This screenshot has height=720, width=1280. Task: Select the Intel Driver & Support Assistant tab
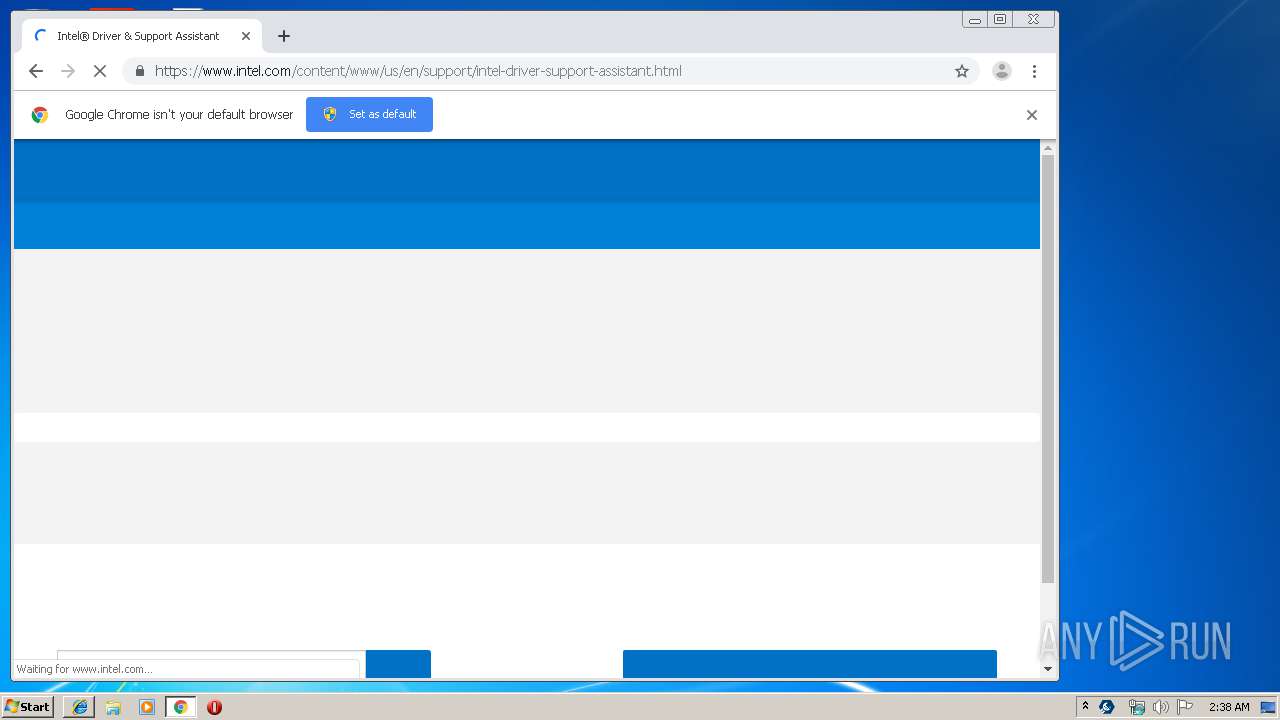141,36
